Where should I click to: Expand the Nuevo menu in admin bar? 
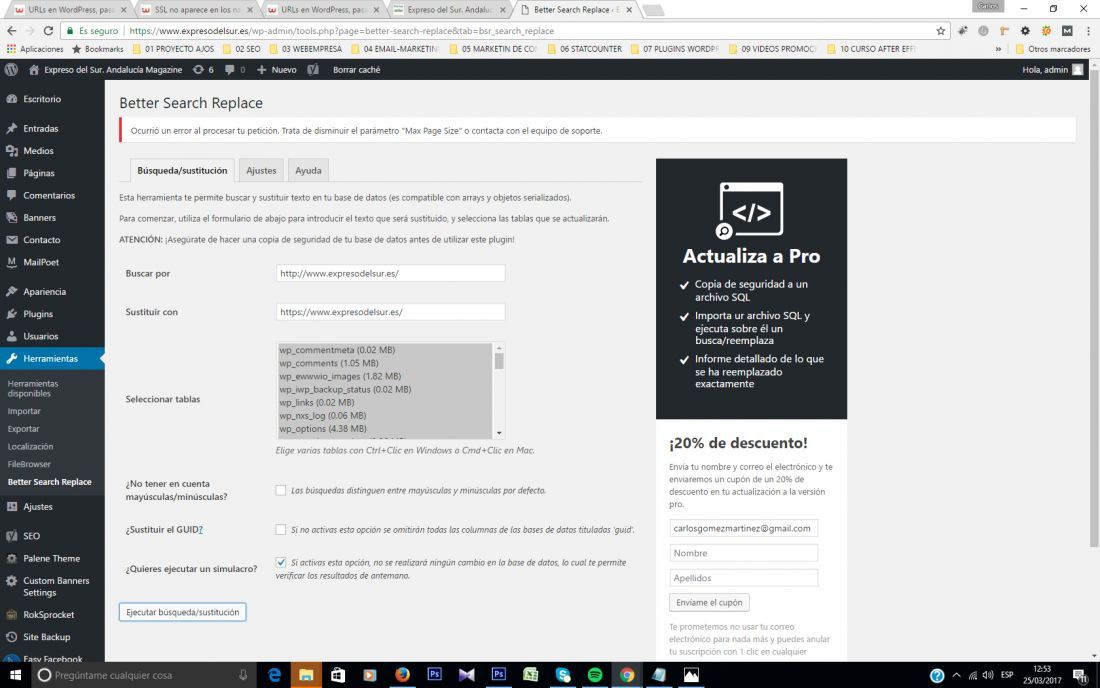tap(277, 69)
